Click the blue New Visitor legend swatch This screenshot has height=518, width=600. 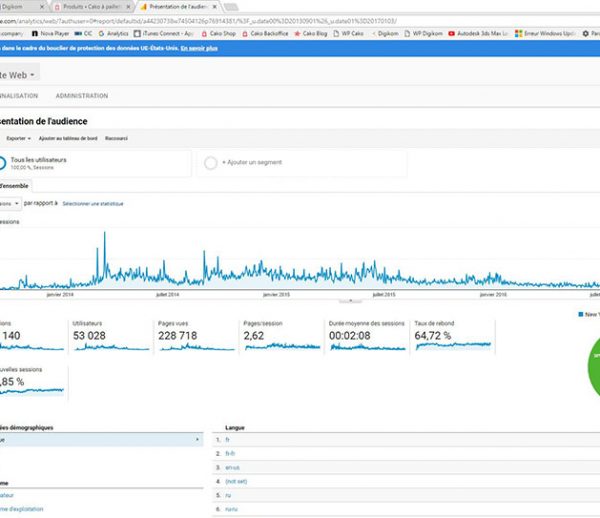coord(581,314)
